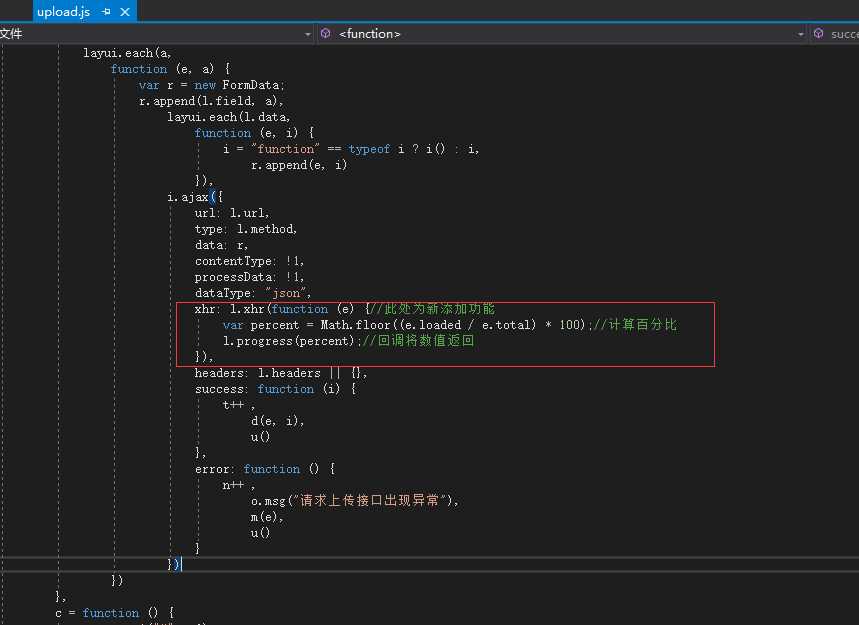This screenshot has height=625, width=859.
Task: Click the 'headers: l.headers || {}' line
Action: click(281, 373)
